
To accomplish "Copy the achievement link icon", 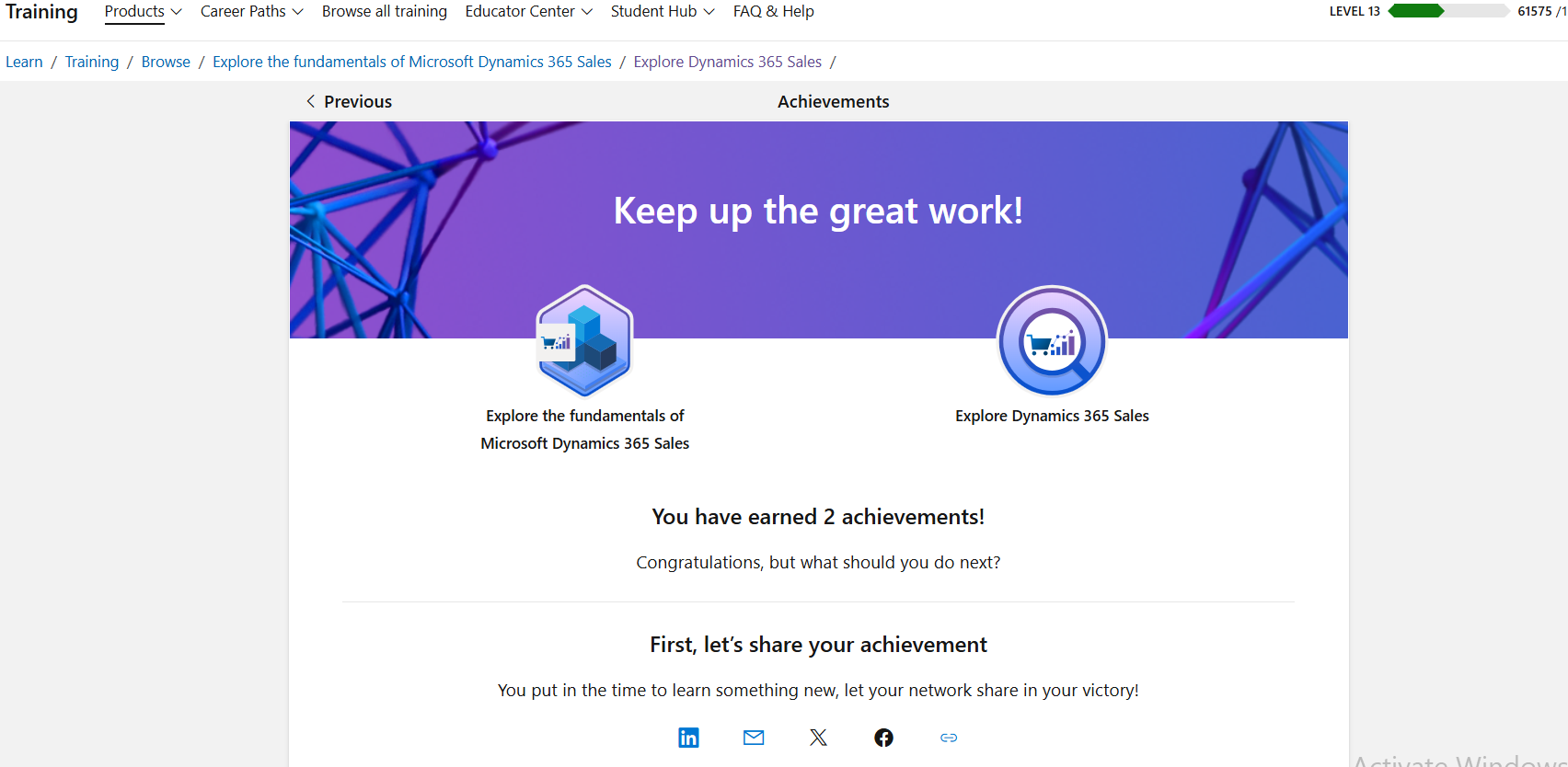I will click(949, 738).
